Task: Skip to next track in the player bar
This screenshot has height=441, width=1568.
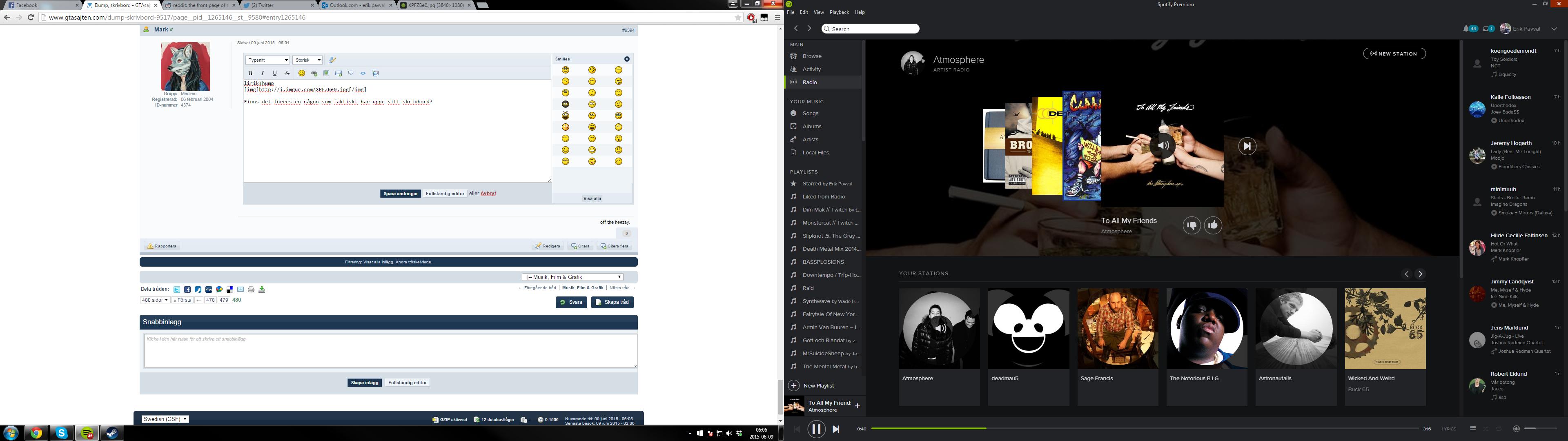Action: tap(836, 429)
